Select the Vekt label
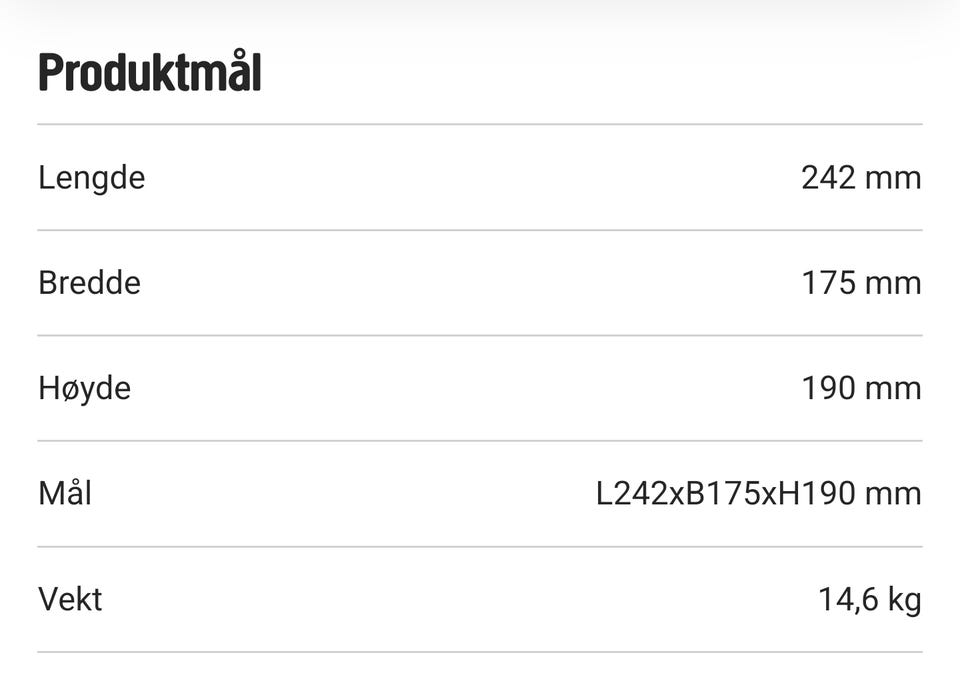Viewport: 960px width, 691px height. pyautogui.click(x=70, y=599)
